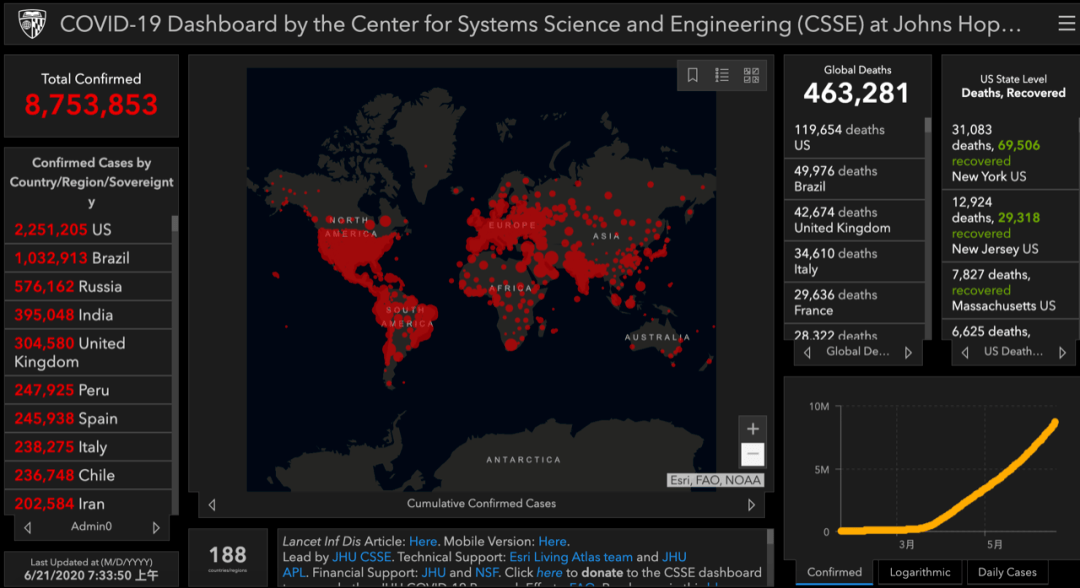The image size is (1080, 588).
Task: Click the Global Deaths 463,281 figure
Action: 857,93
